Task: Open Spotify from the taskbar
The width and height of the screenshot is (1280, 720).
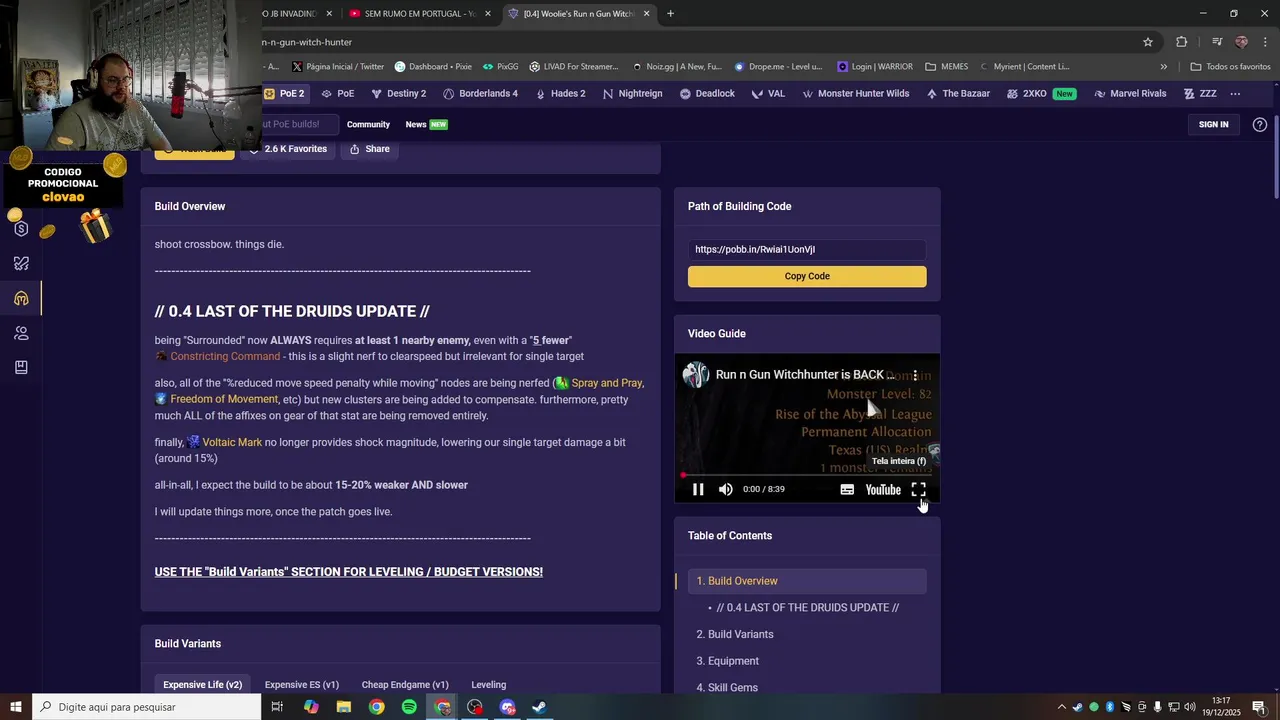Action: coord(409,707)
